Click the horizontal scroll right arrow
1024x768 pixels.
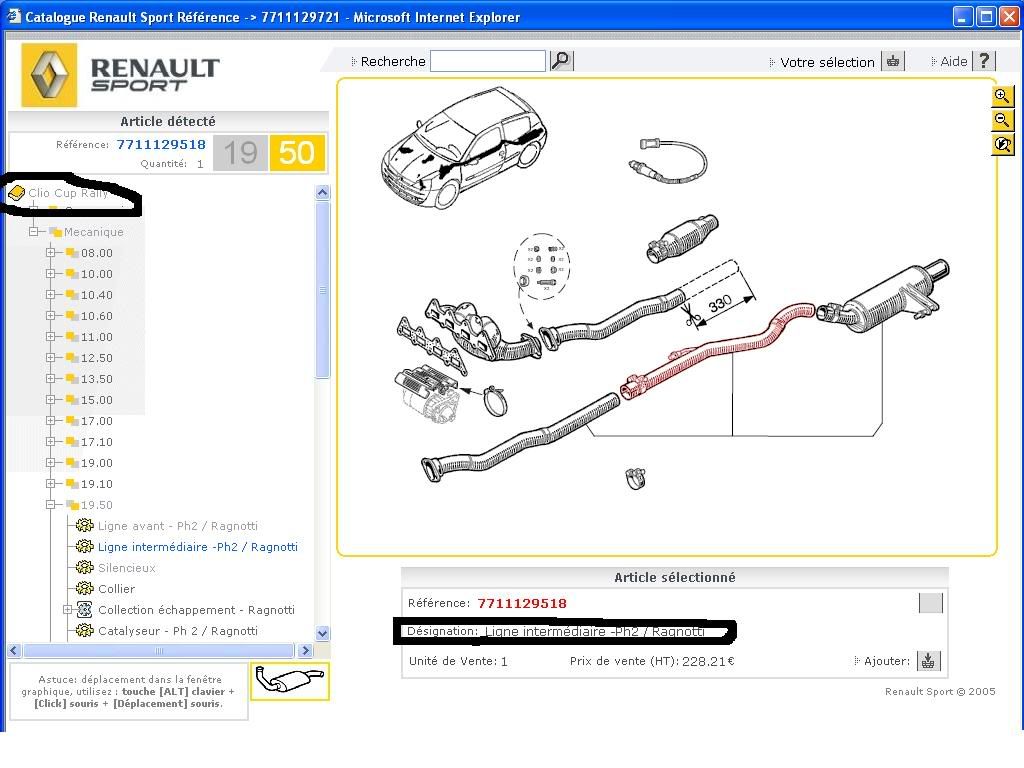(305, 650)
